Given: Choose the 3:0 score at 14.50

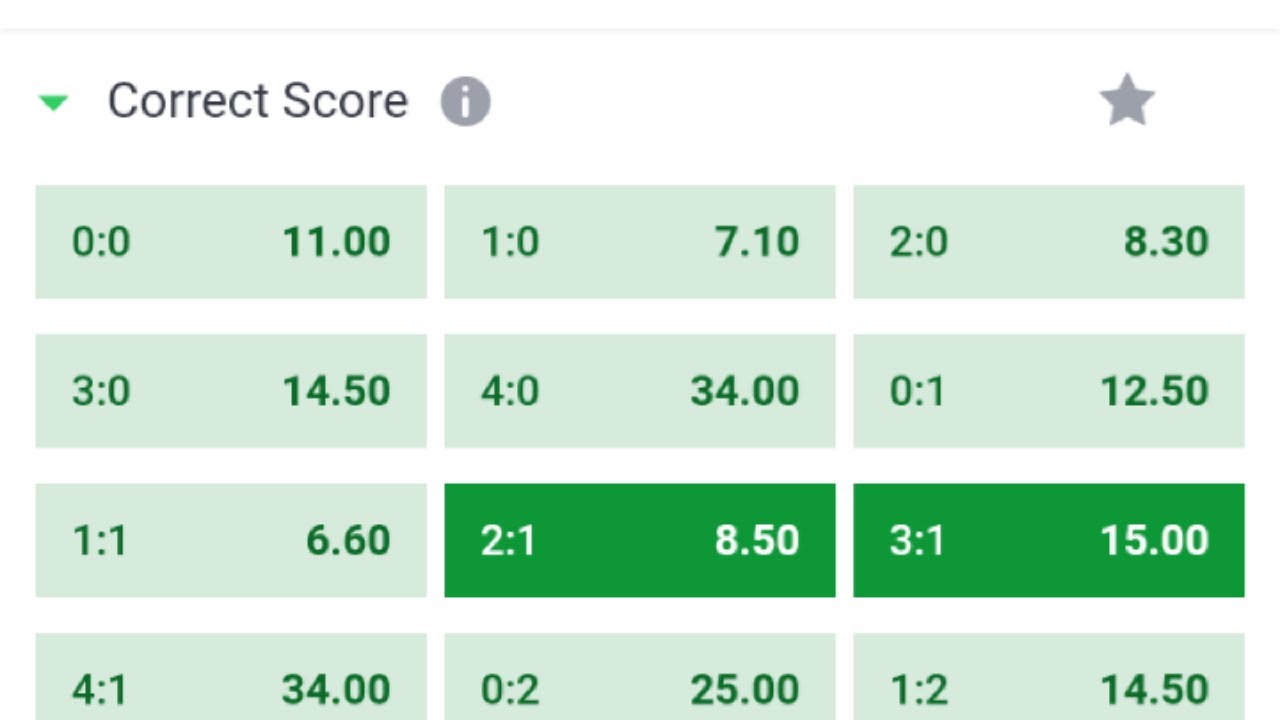Looking at the screenshot, I should pyautogui.click(x=231, y=391).
